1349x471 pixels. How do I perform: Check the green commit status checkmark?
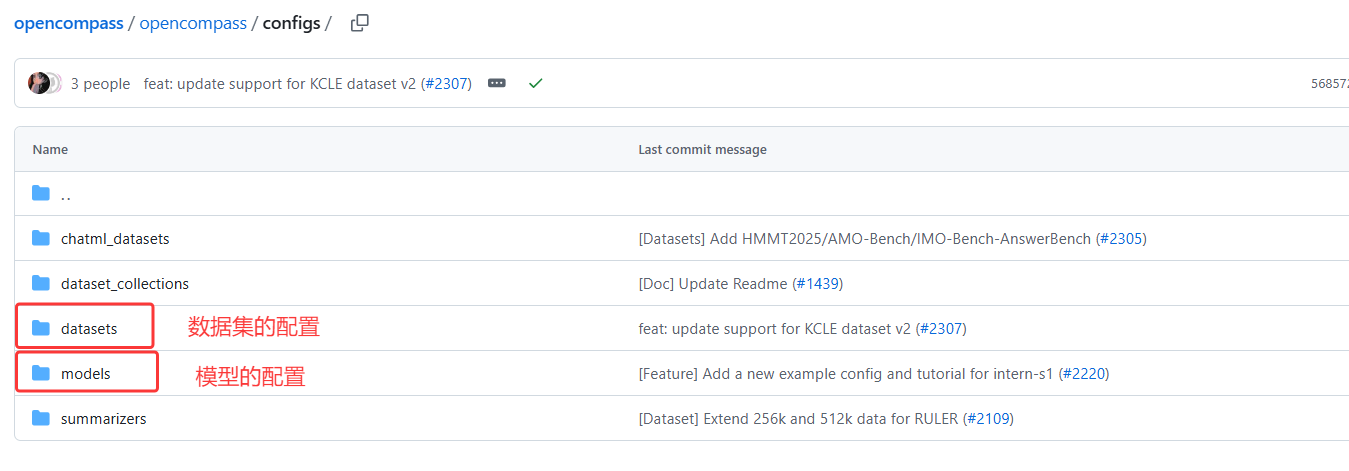[x=535, y=83]
